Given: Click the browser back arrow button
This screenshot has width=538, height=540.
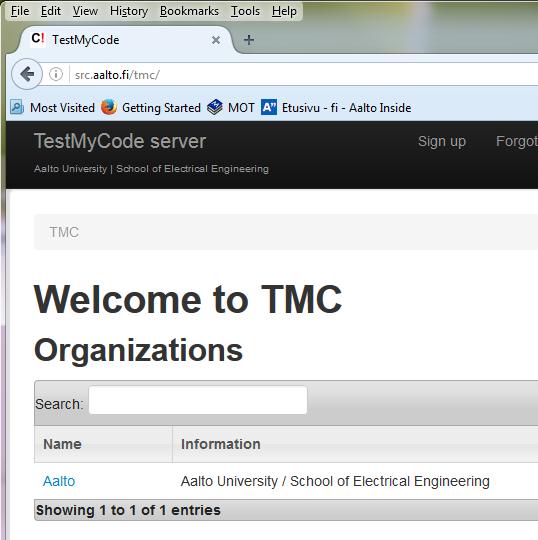Looking at the screenshot, I should tap(27, 74).
